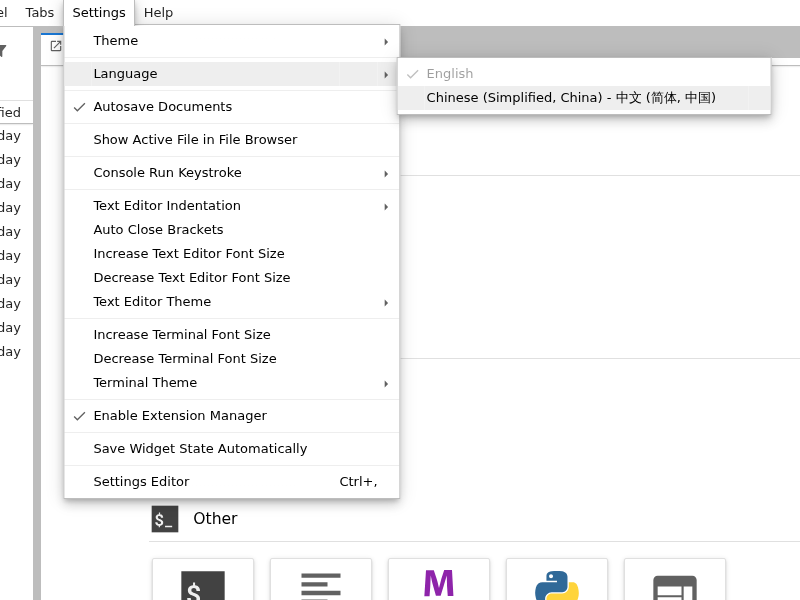
Task: Click Increase Text Editor Font Size
Action: point(232,254)
